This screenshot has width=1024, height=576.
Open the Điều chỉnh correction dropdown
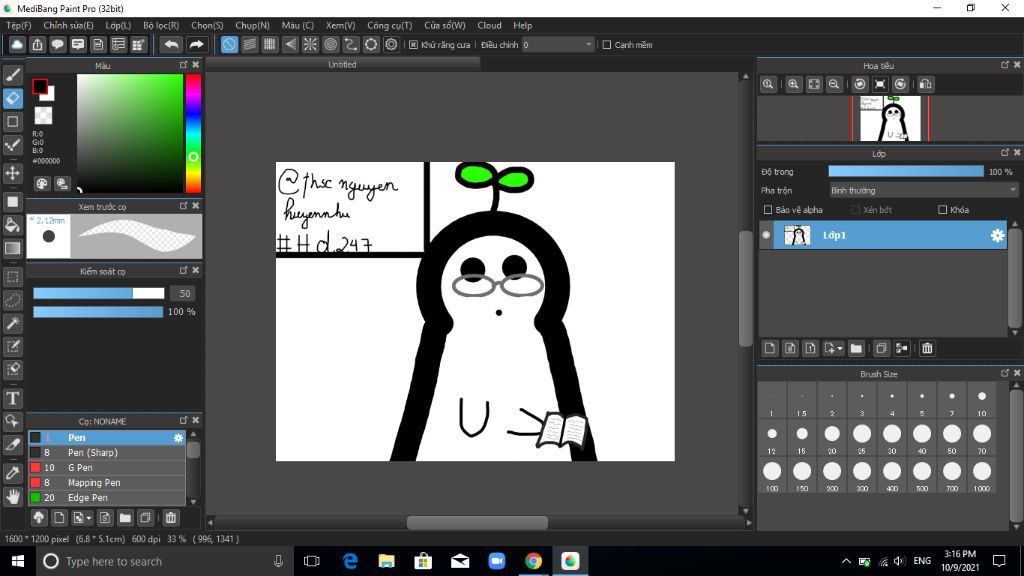click(558, 44)
